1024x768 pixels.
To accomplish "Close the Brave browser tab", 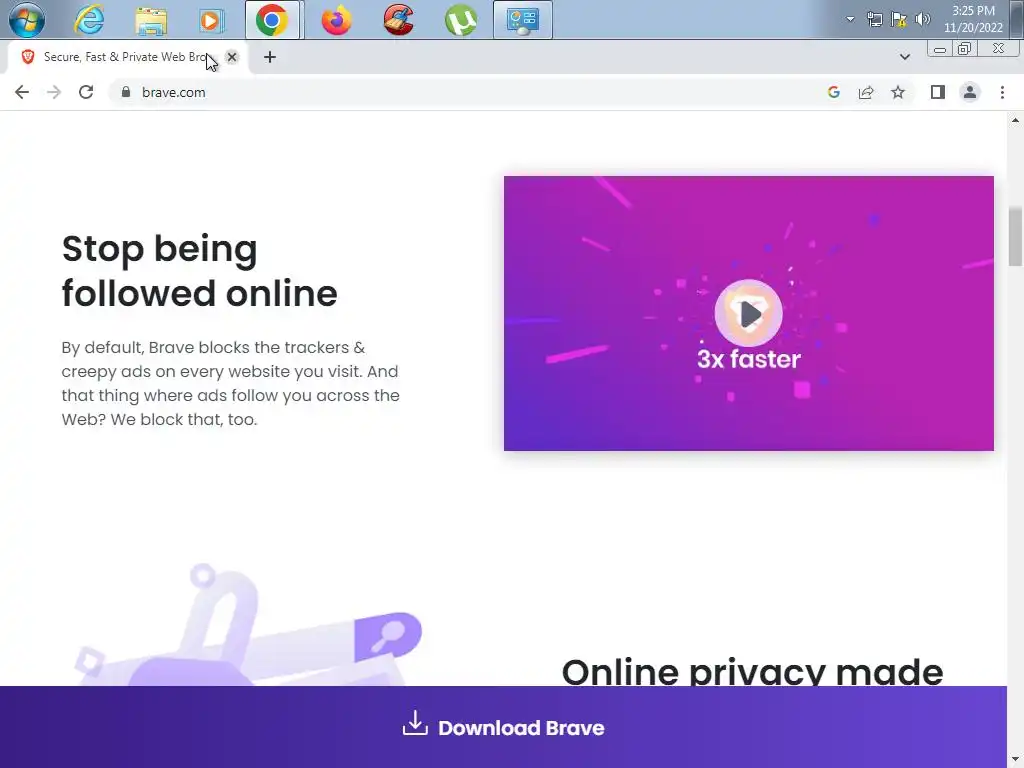I will click(x=232, y=57).
